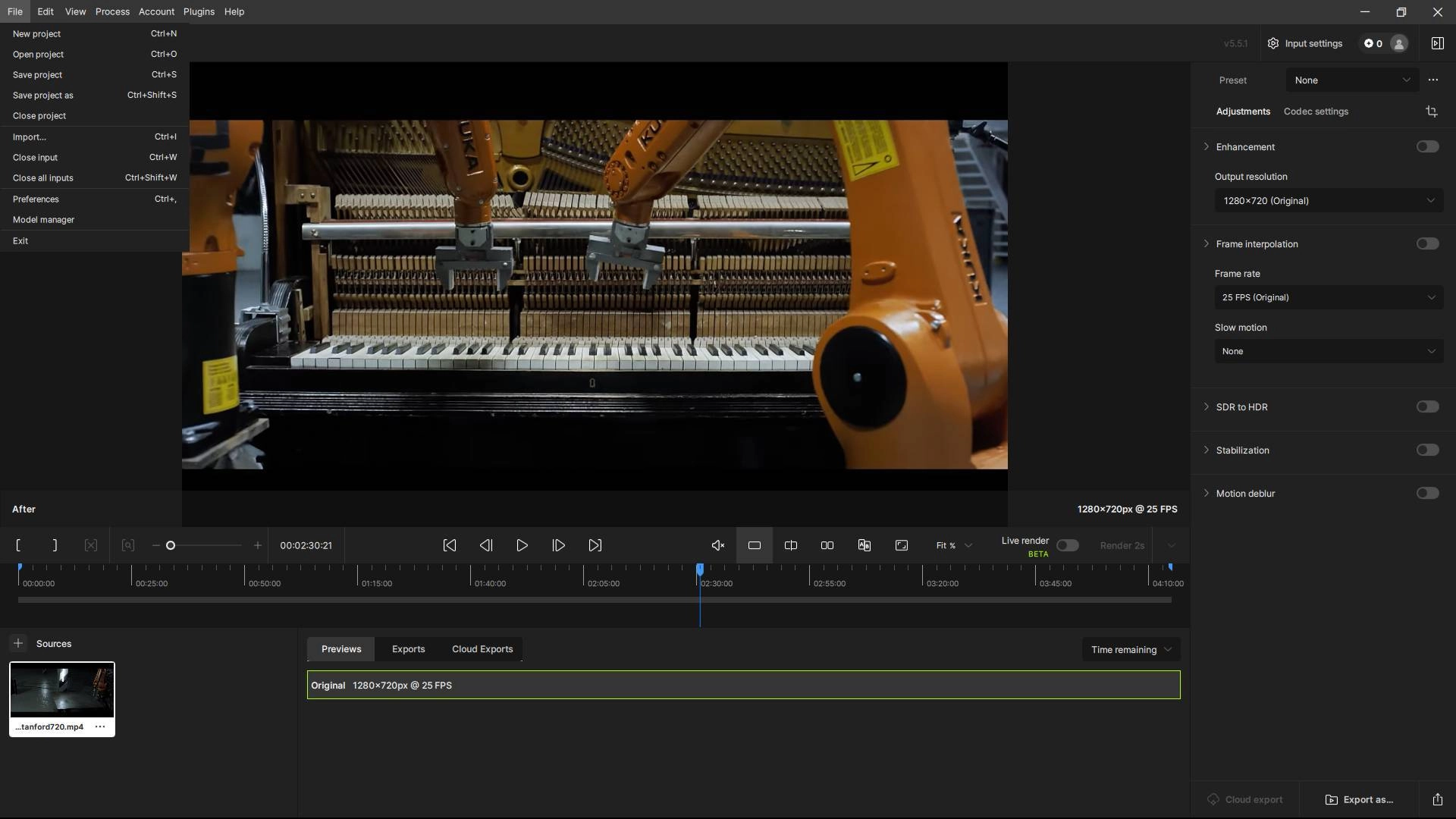The width and height of the screenshot is (1456, 819).
Task: Click the share export icon
Action: point(1438,799)
